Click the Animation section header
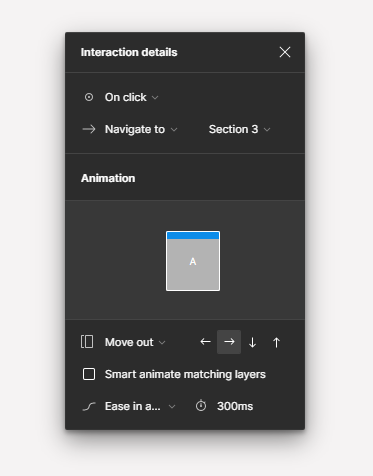 108,178
